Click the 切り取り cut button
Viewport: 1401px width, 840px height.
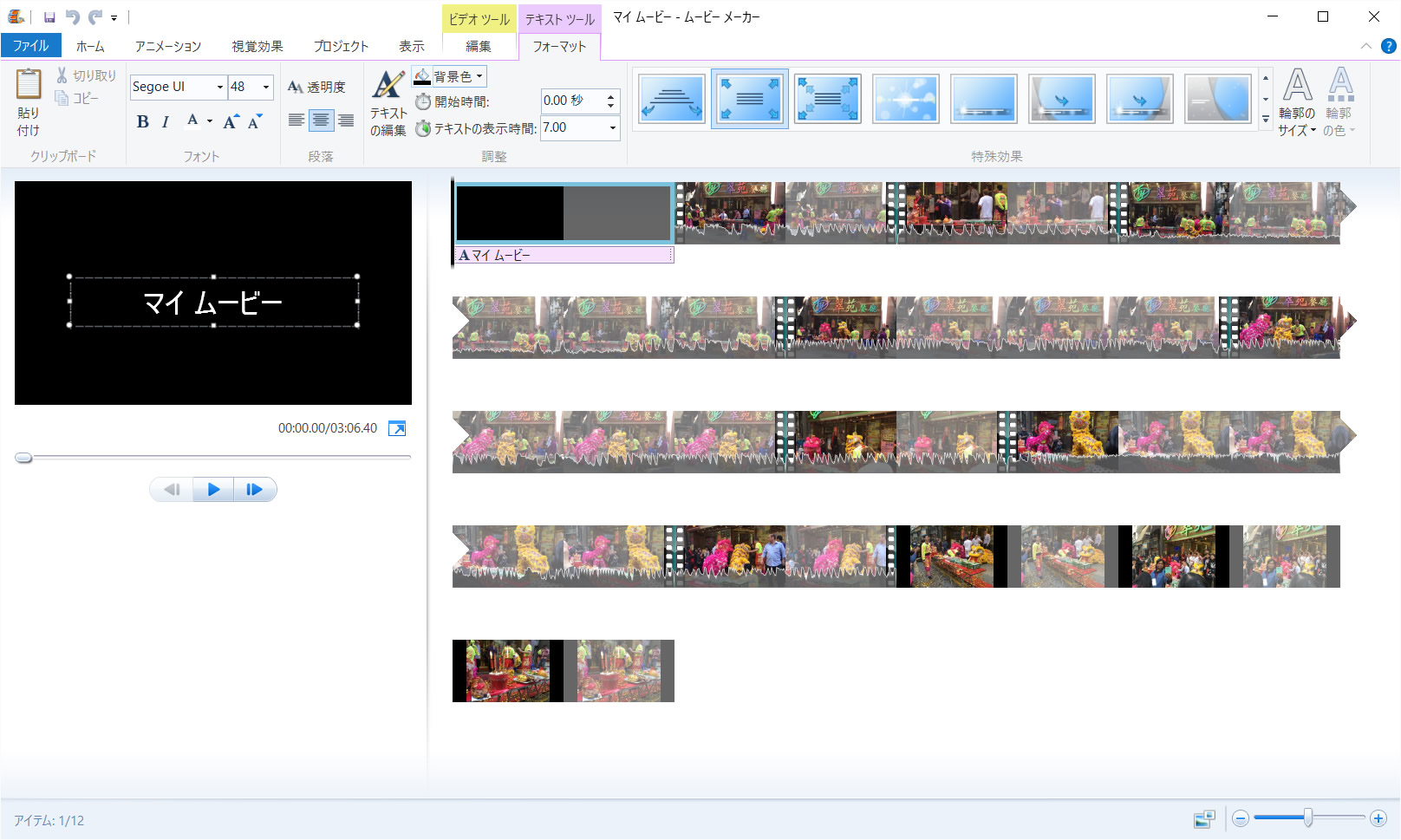tap(86, 75)
